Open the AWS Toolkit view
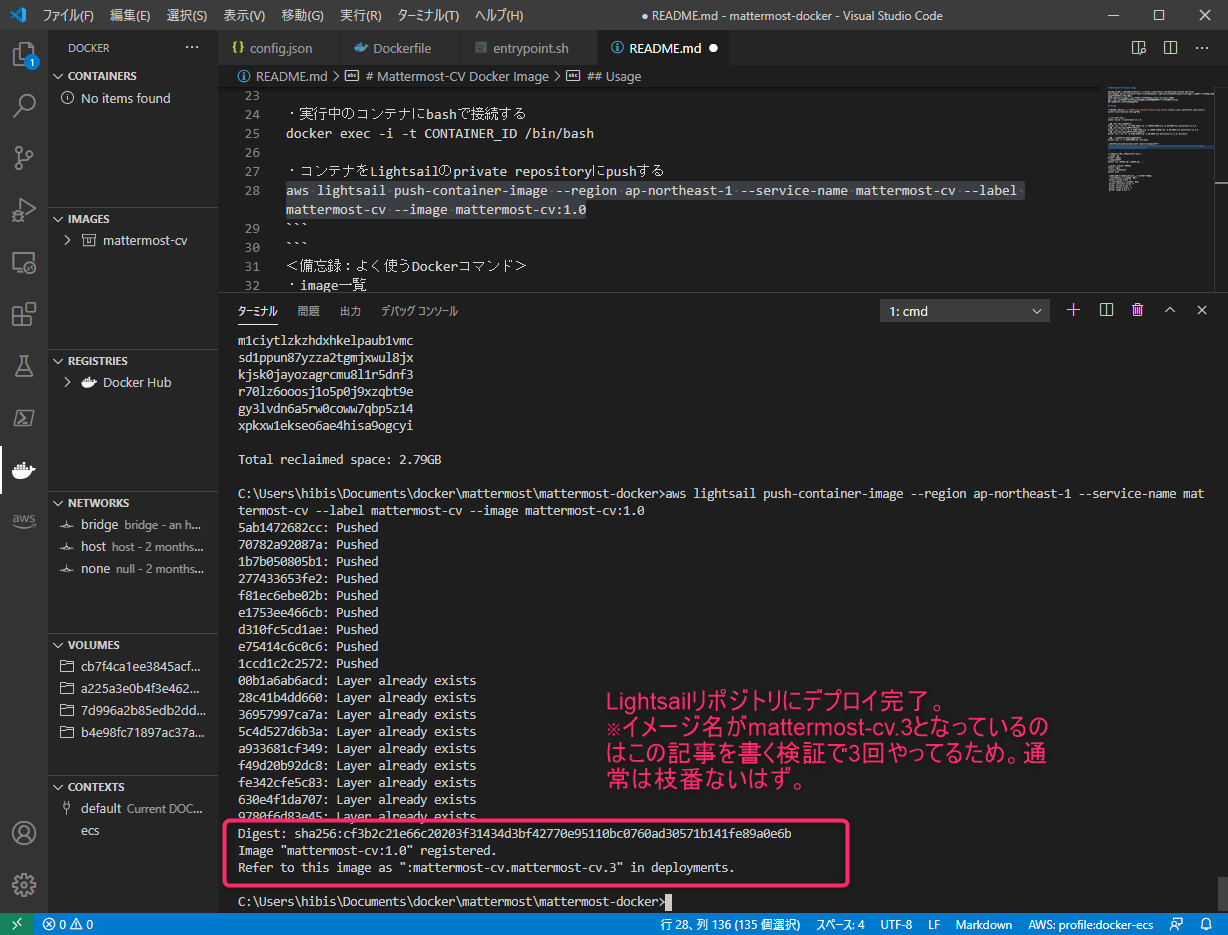 [24, 521]
